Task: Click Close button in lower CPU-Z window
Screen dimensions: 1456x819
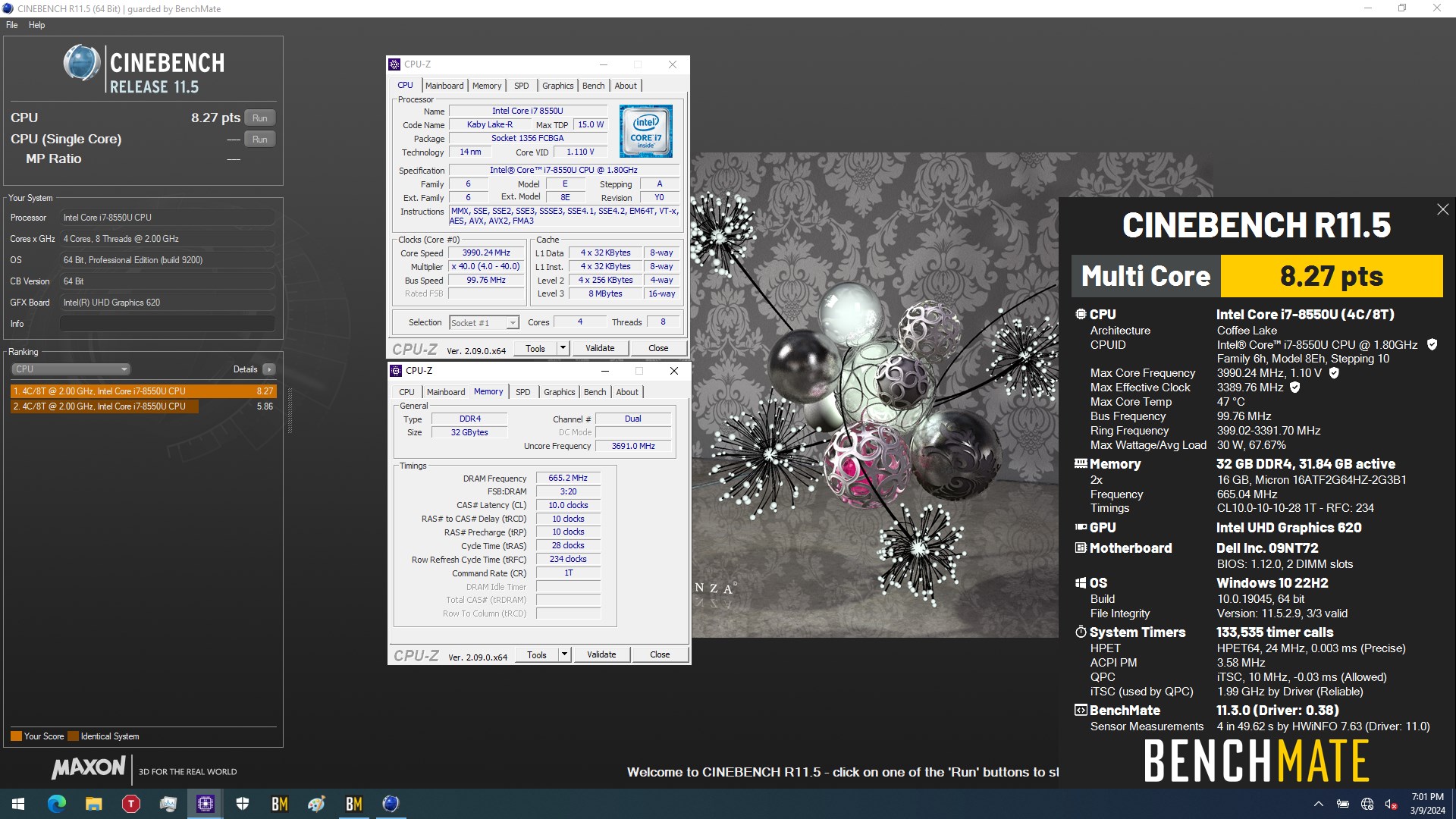Action: coord(660,655)
